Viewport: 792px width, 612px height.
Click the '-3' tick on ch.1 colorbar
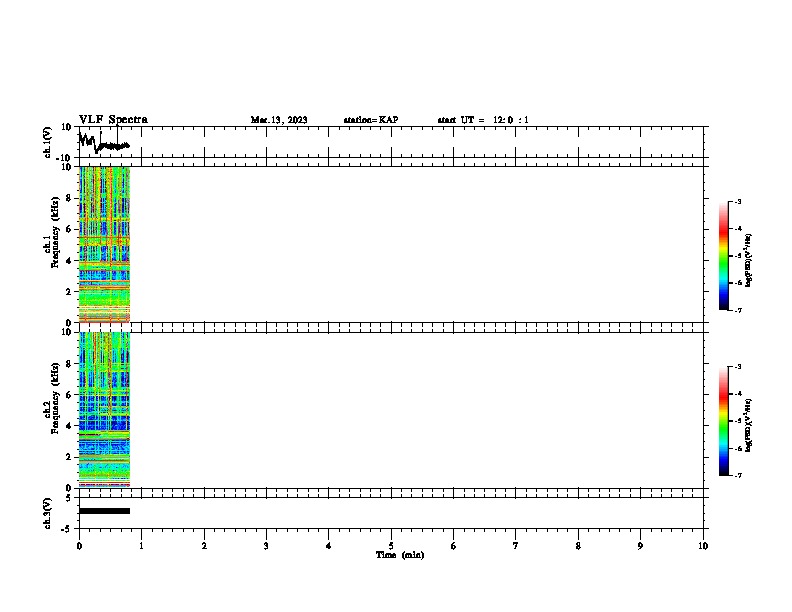738,201
